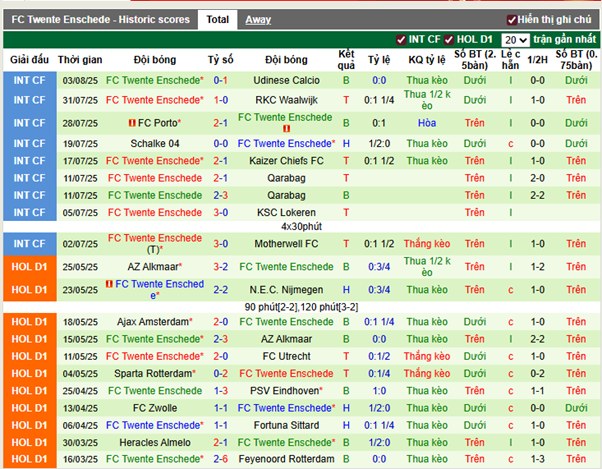This screenshot has height=469, width=602.
Task: Click the 0-2 half-time score in Sparta row
Action: [538, 374]
